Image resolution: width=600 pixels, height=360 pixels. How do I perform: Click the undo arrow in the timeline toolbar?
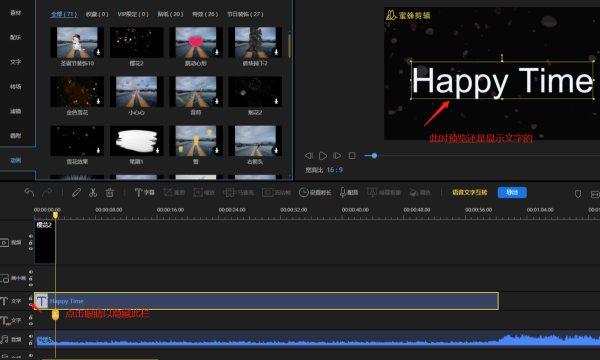point(29,192)
